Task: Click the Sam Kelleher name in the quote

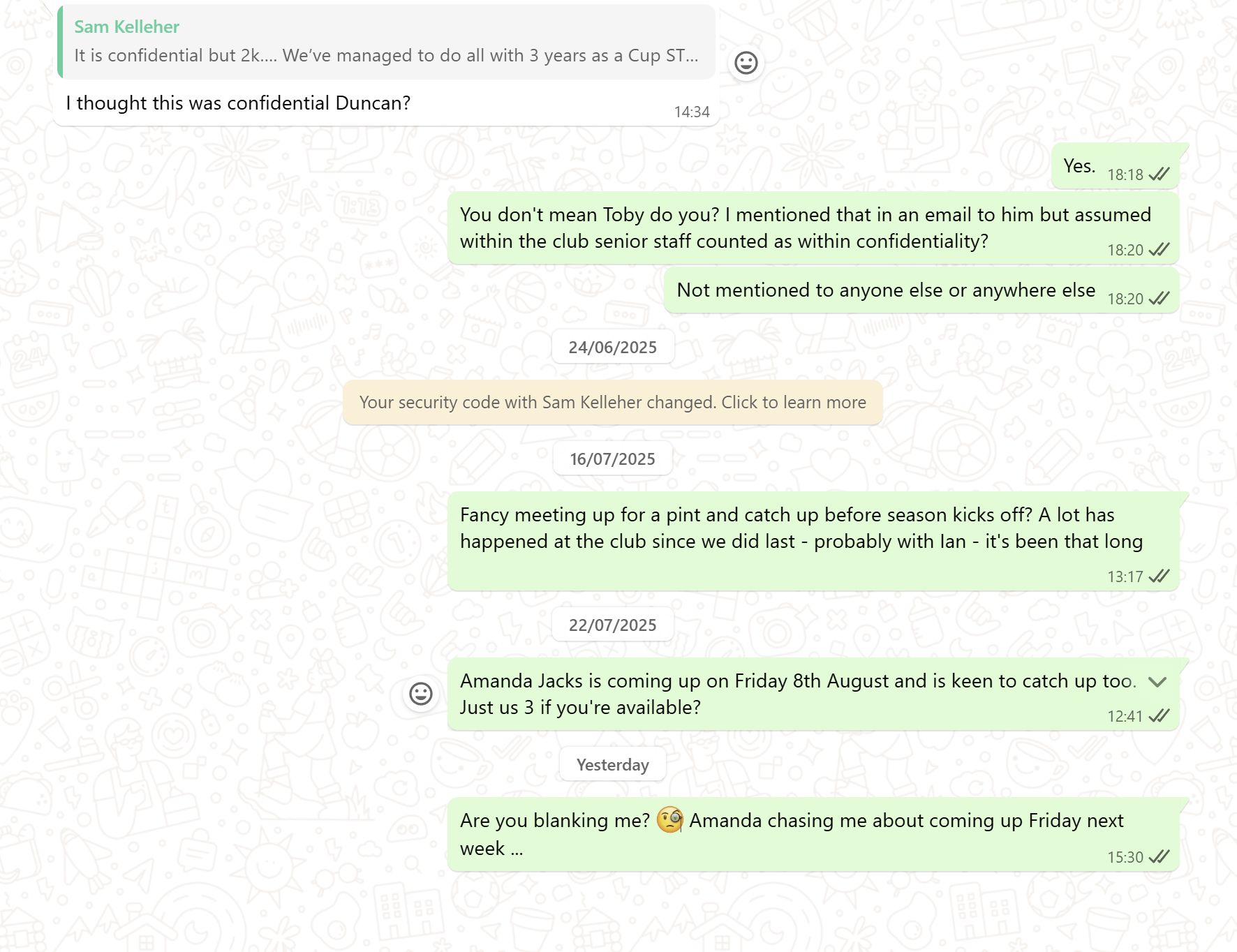Action: pos(126,27)
